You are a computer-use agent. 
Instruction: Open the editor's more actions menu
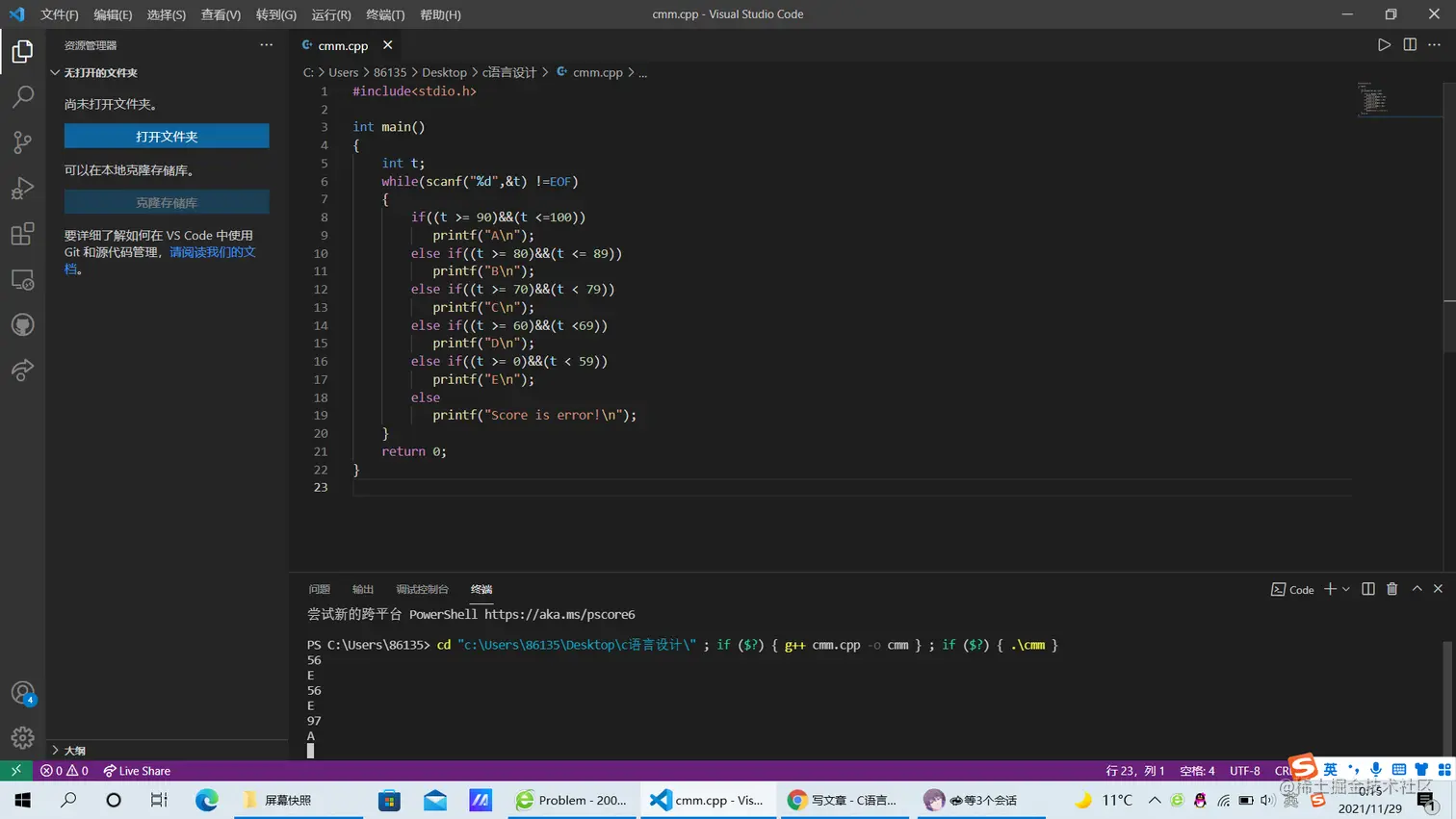click(x=1435, y=45)
